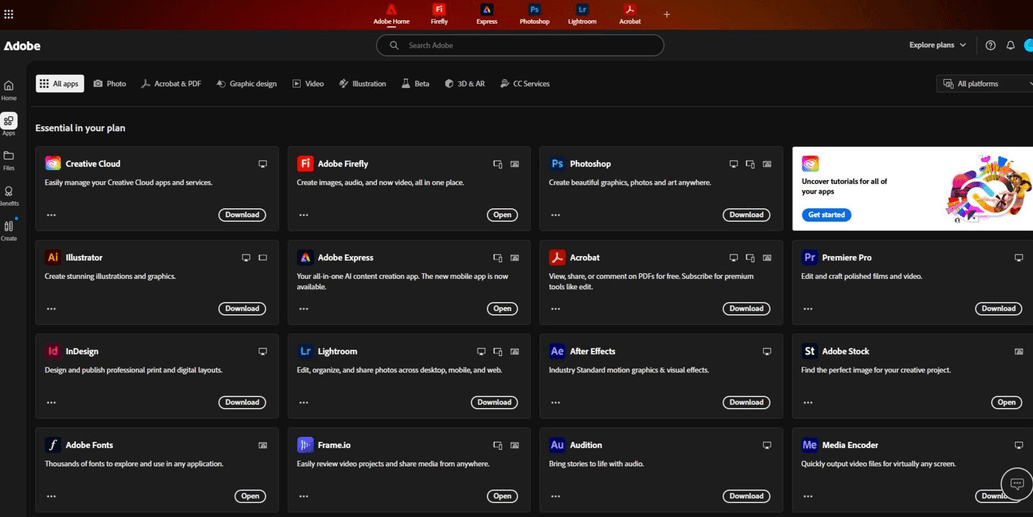The width and height of the screenshot is (1033, 517).
Task: Filter apps by Beta category
Action: pyautogui.click(x=415, y=84)
